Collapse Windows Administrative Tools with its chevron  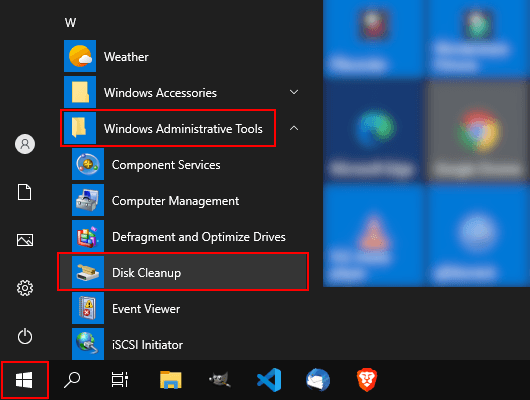[x=294, y=128]
